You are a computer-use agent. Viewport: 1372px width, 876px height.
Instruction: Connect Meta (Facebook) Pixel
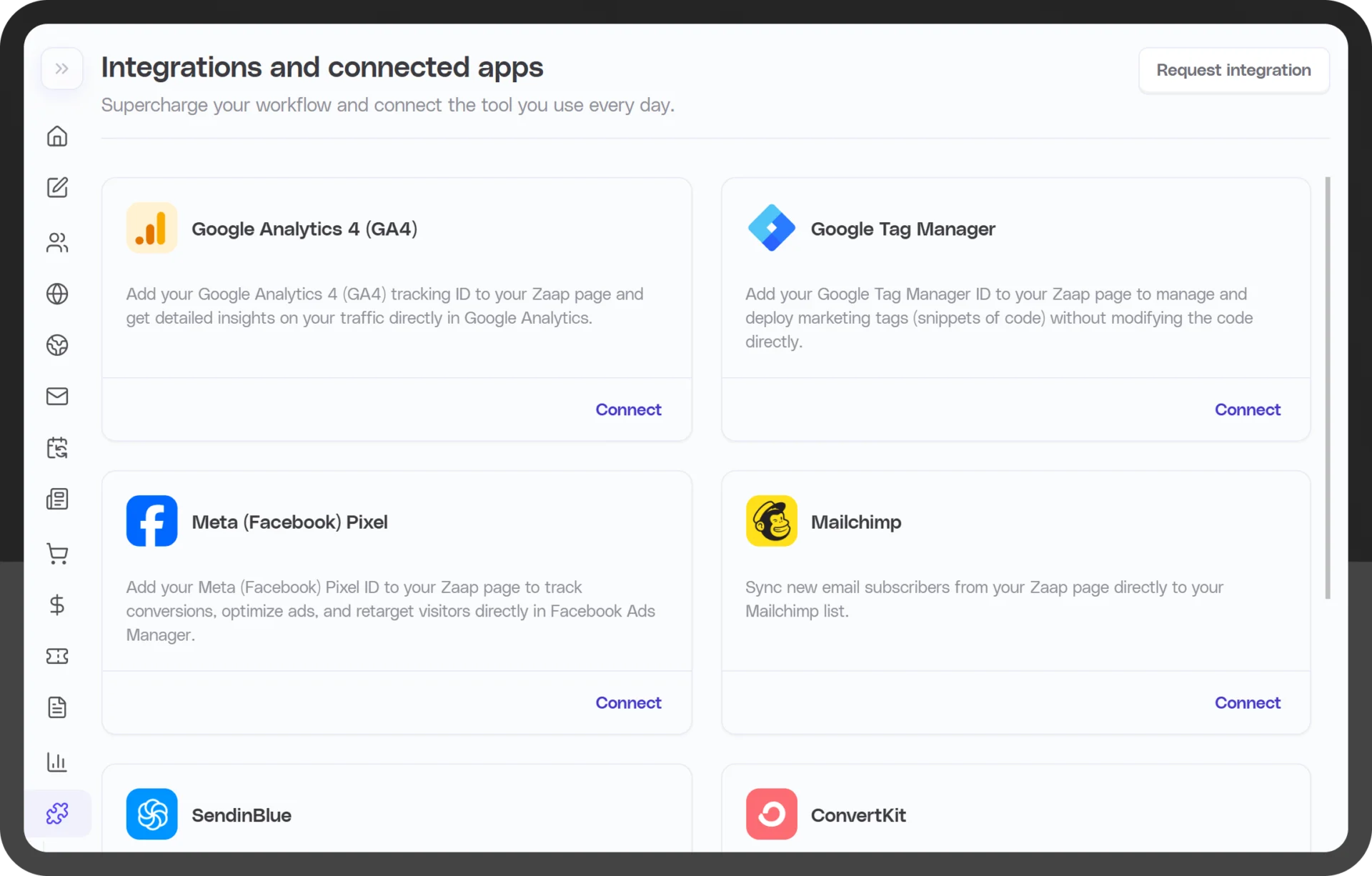(x=628, y=702)
